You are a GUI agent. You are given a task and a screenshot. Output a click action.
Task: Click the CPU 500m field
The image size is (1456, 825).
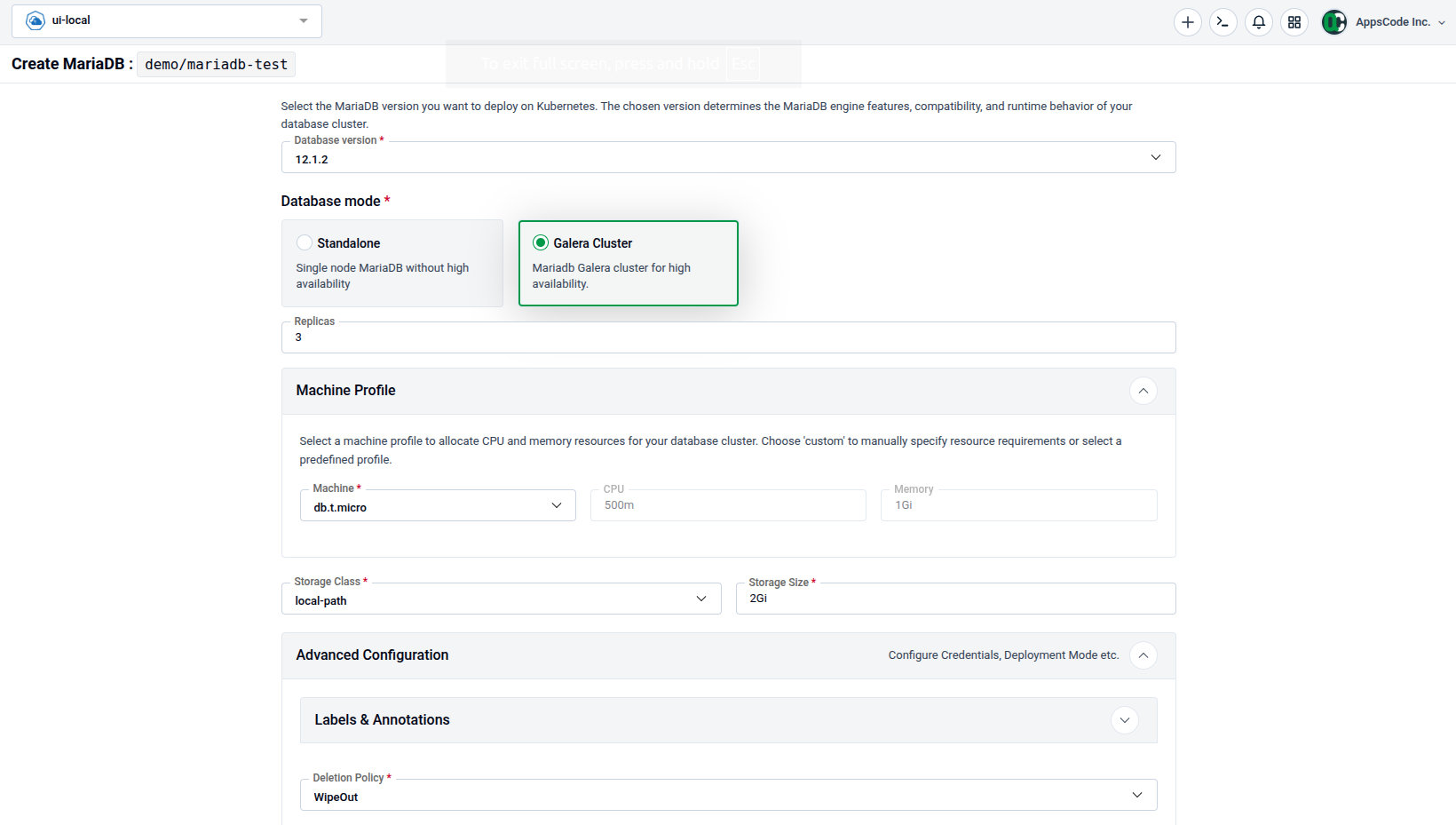tap(728, 505)
